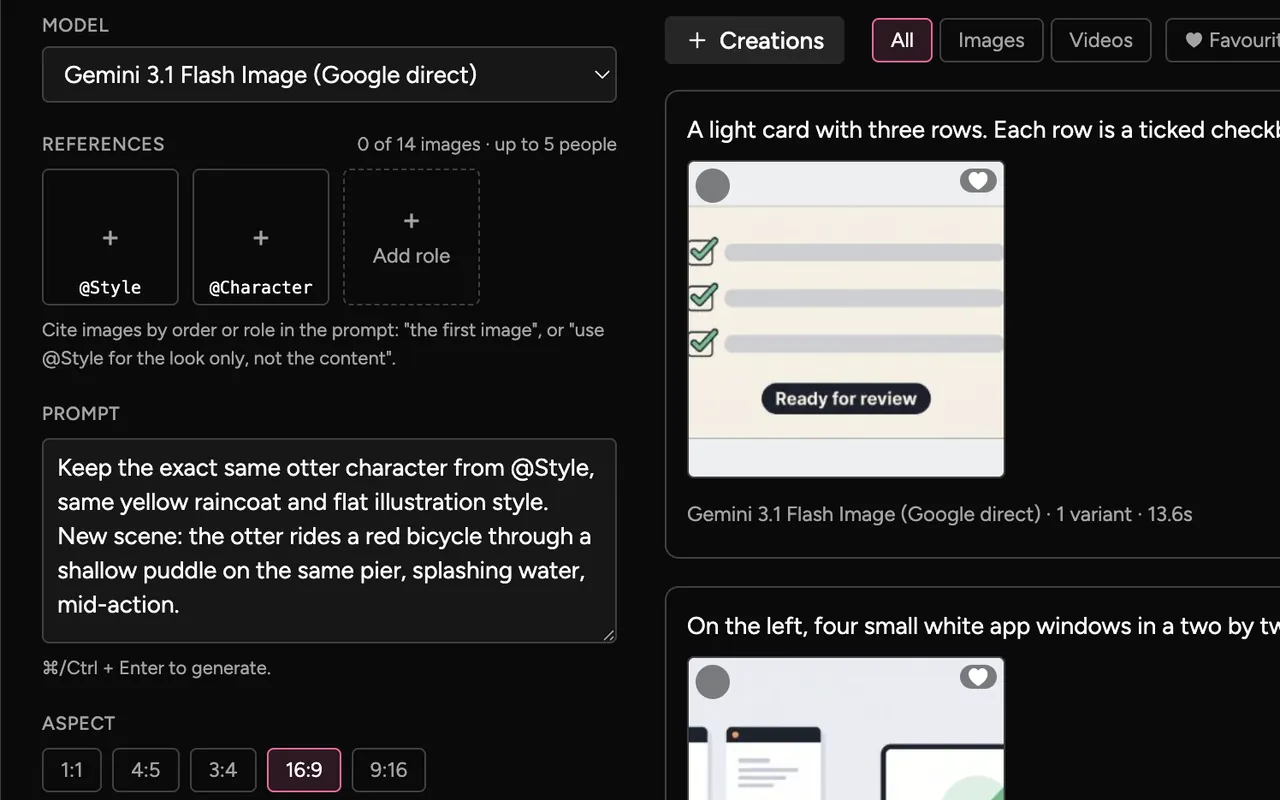Switch to the All filter tab
Screen dimensions: 1280x800
tap(902, 40)
